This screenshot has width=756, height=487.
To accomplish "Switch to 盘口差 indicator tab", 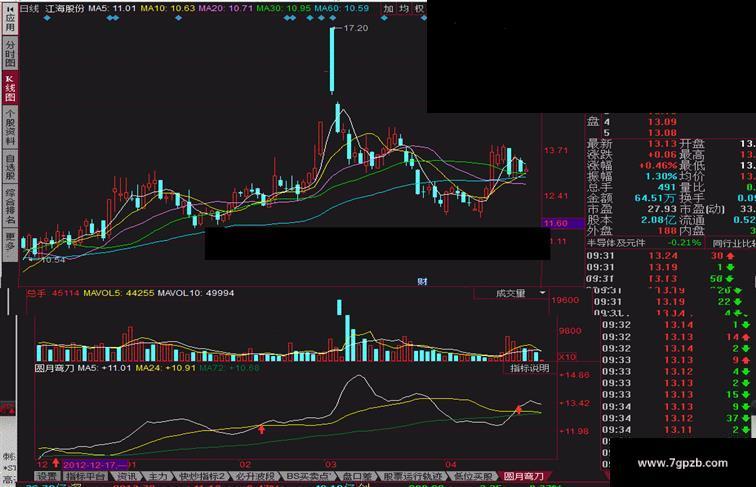I will pyautogui.click(x=357, y=476).
